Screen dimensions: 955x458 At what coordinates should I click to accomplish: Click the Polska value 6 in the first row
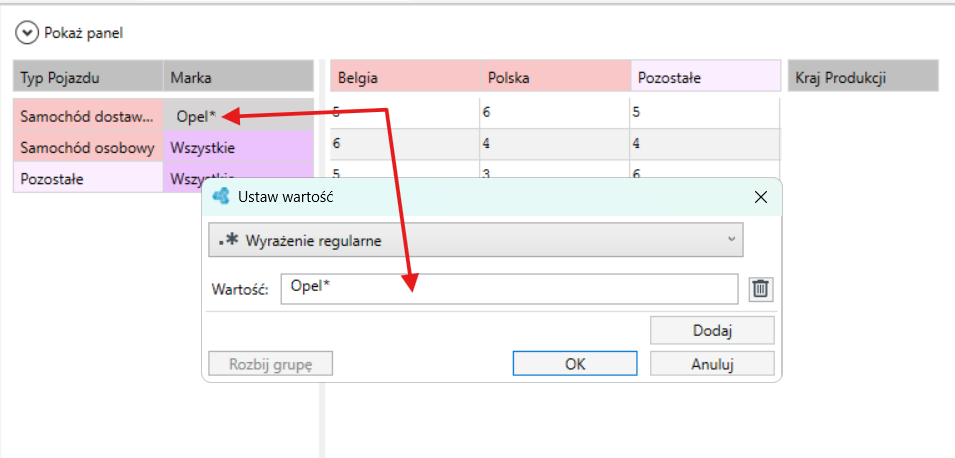555,113
